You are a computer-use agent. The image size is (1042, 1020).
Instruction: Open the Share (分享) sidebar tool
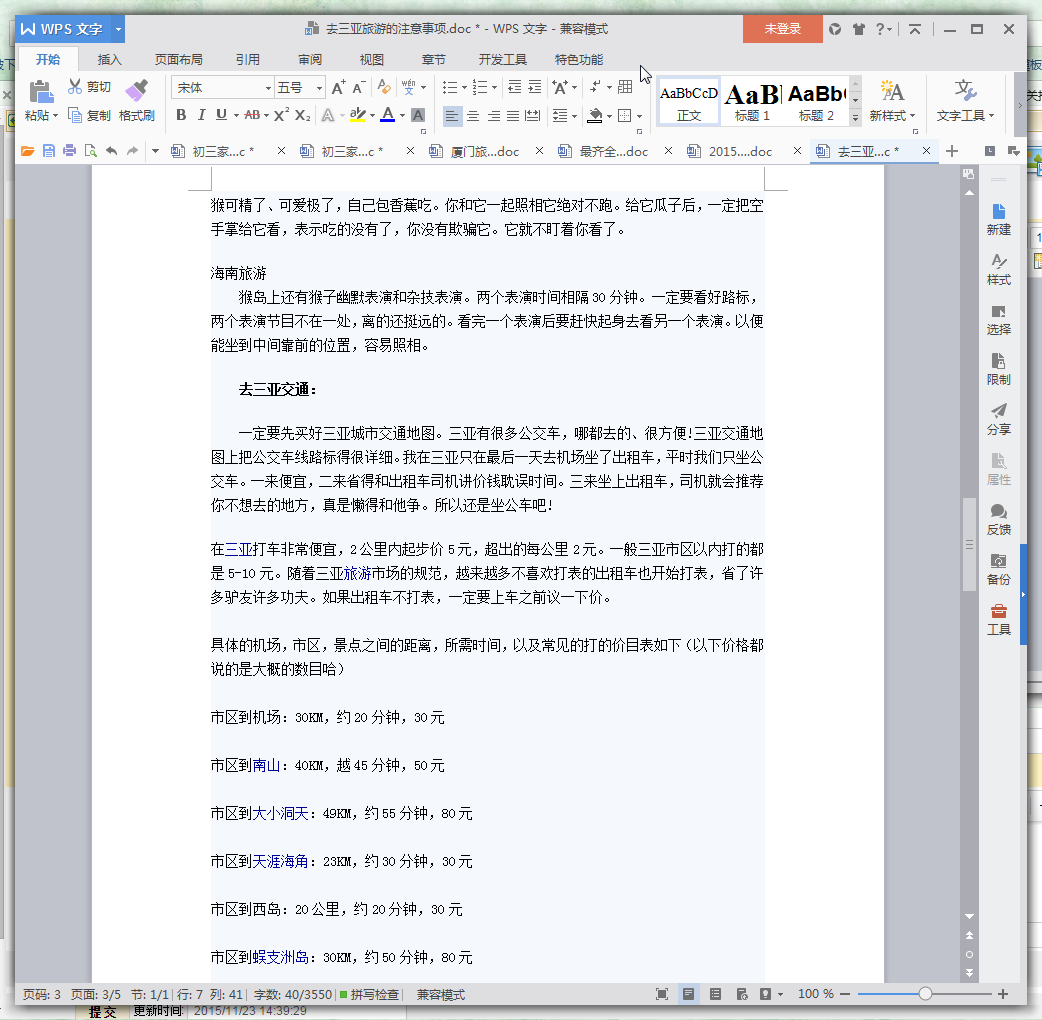coord(998,420)
